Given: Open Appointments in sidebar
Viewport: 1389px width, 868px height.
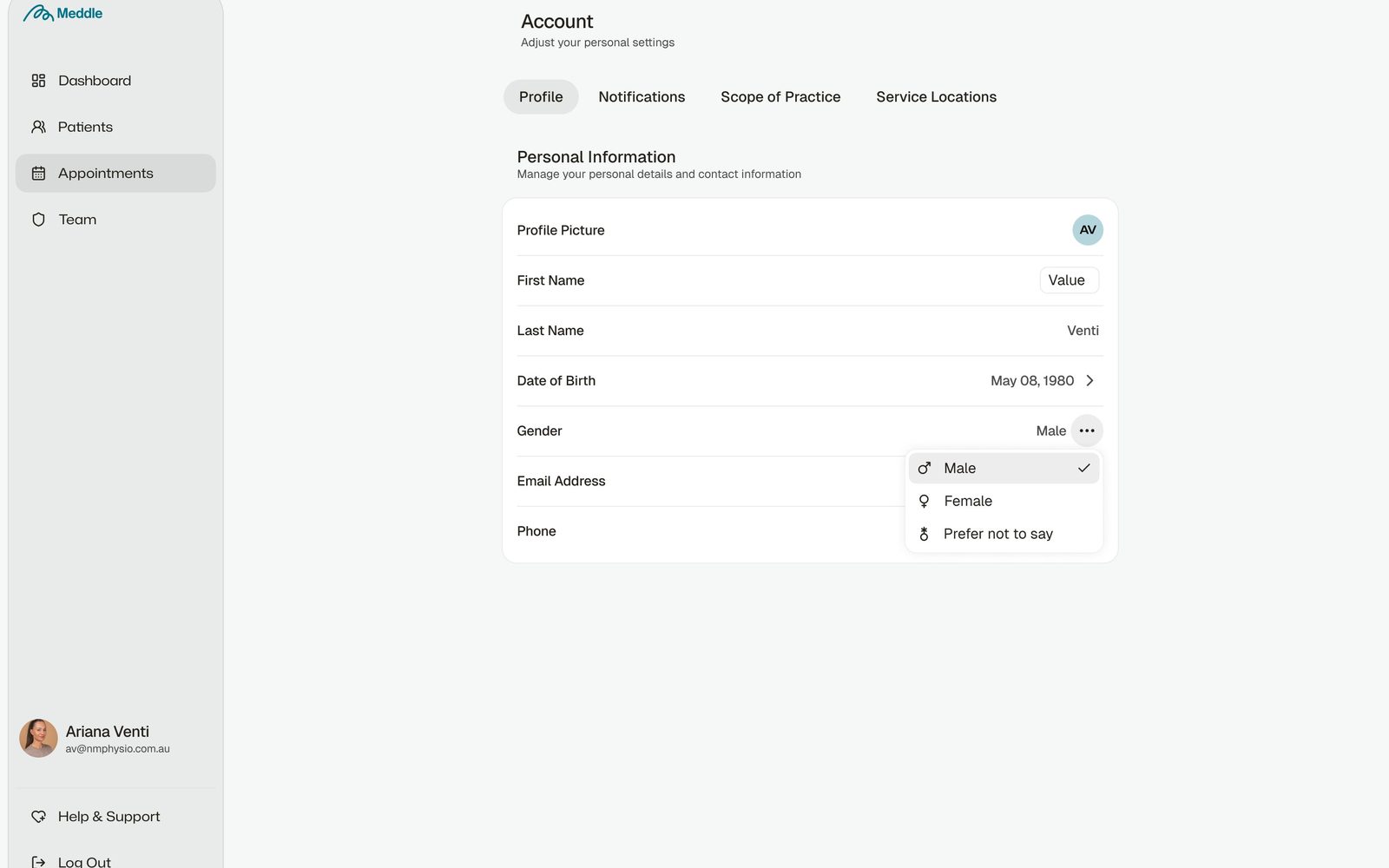Looking at the screenshot, I should [115, 174].
